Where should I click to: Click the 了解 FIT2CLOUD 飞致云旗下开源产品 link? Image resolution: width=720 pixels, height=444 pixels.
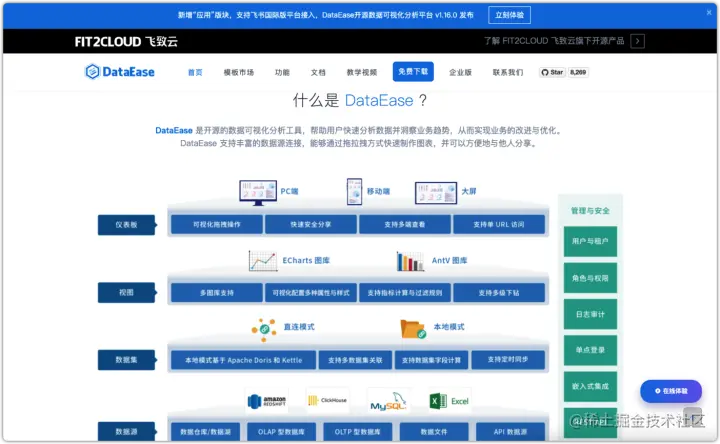[554, 41]
